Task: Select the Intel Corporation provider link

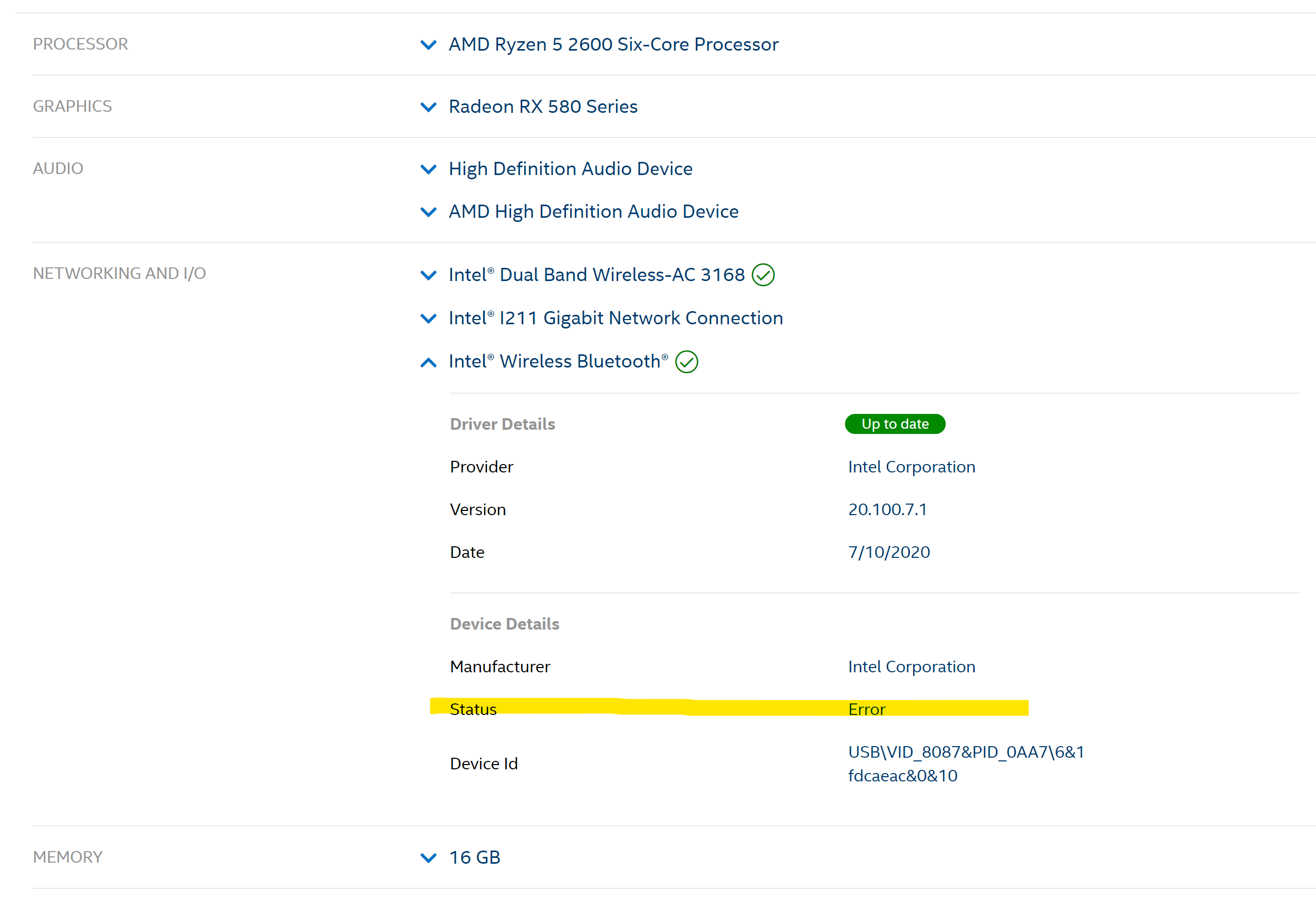Action: 911,467
